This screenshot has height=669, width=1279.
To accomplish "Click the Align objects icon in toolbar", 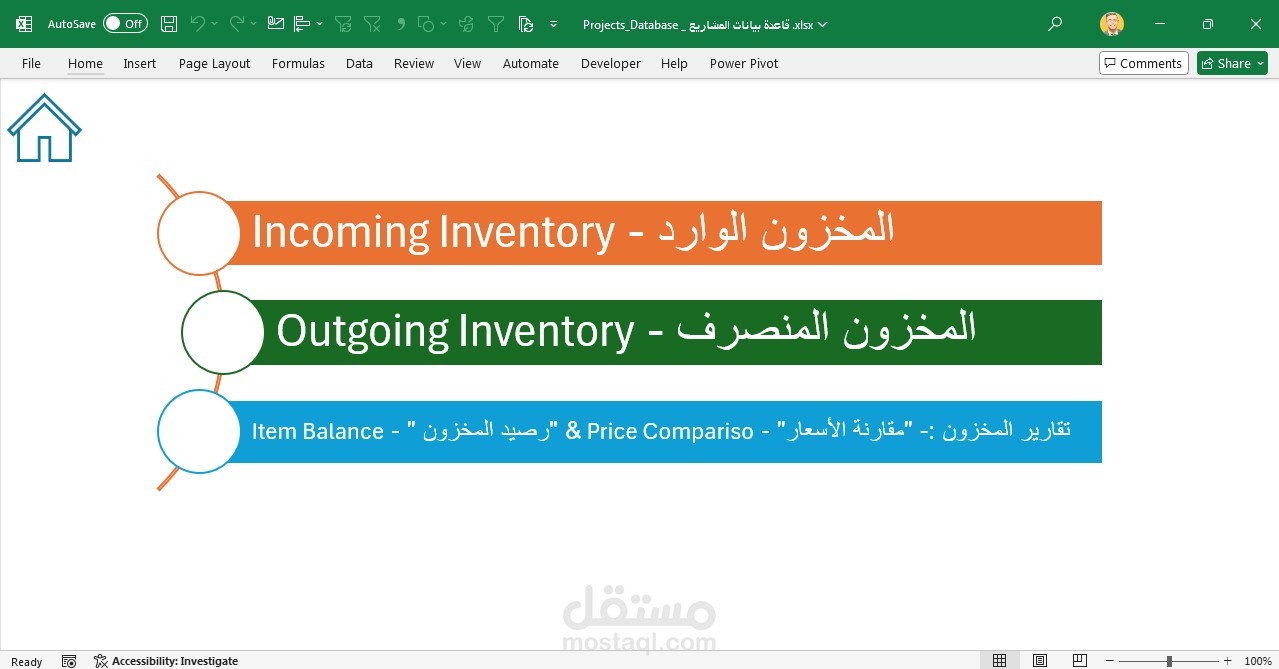I will point(302,23).
